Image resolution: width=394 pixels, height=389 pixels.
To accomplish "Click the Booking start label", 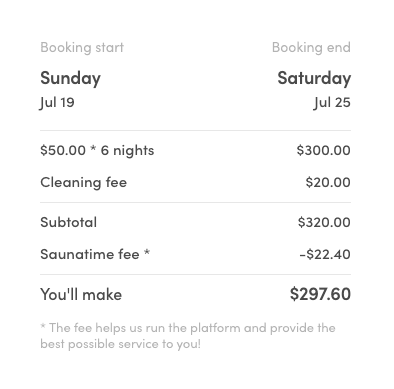I will click(x=82, y=47).
